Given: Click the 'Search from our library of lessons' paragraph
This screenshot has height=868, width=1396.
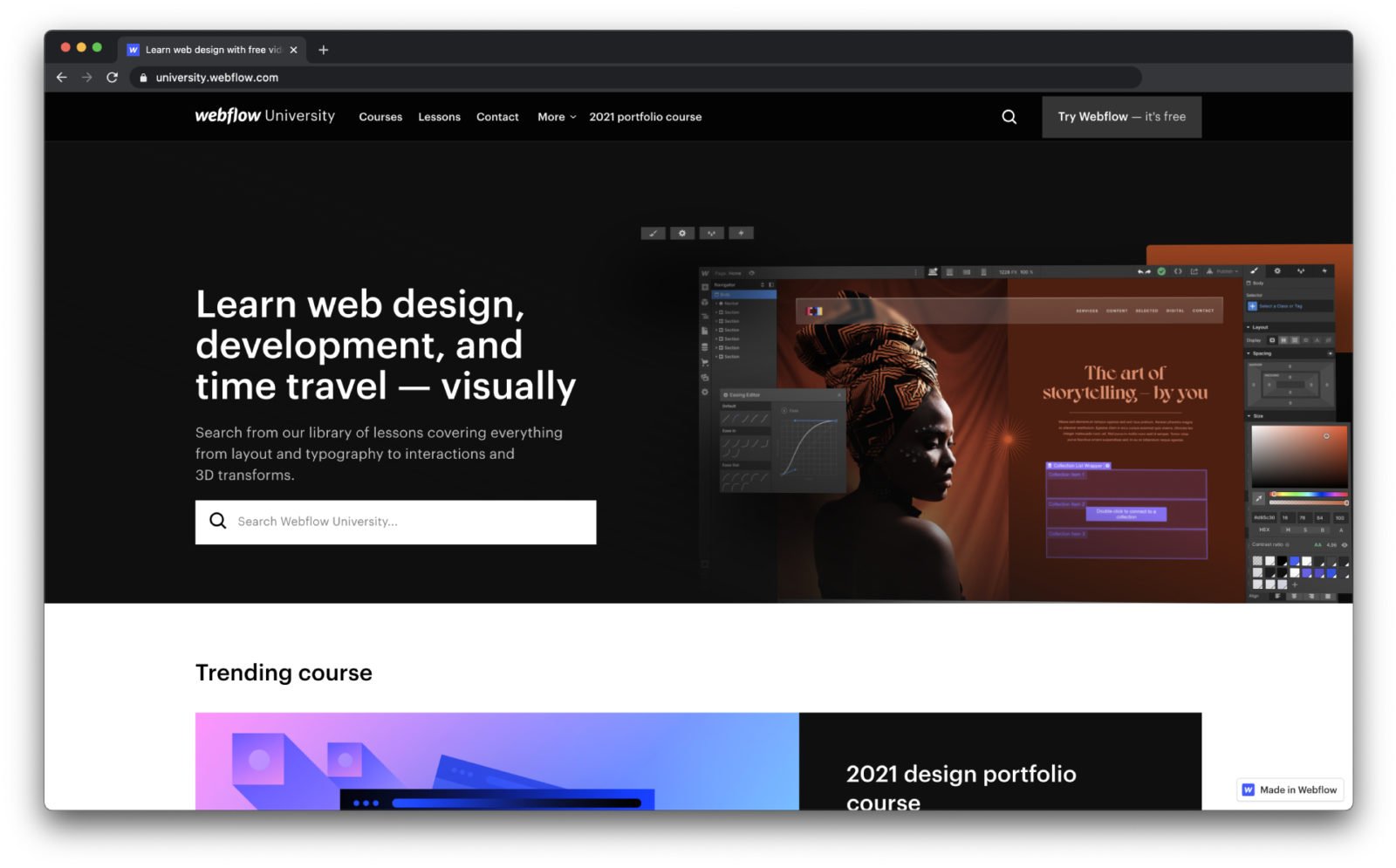Looking at the screenshot, I should (379, 454).
